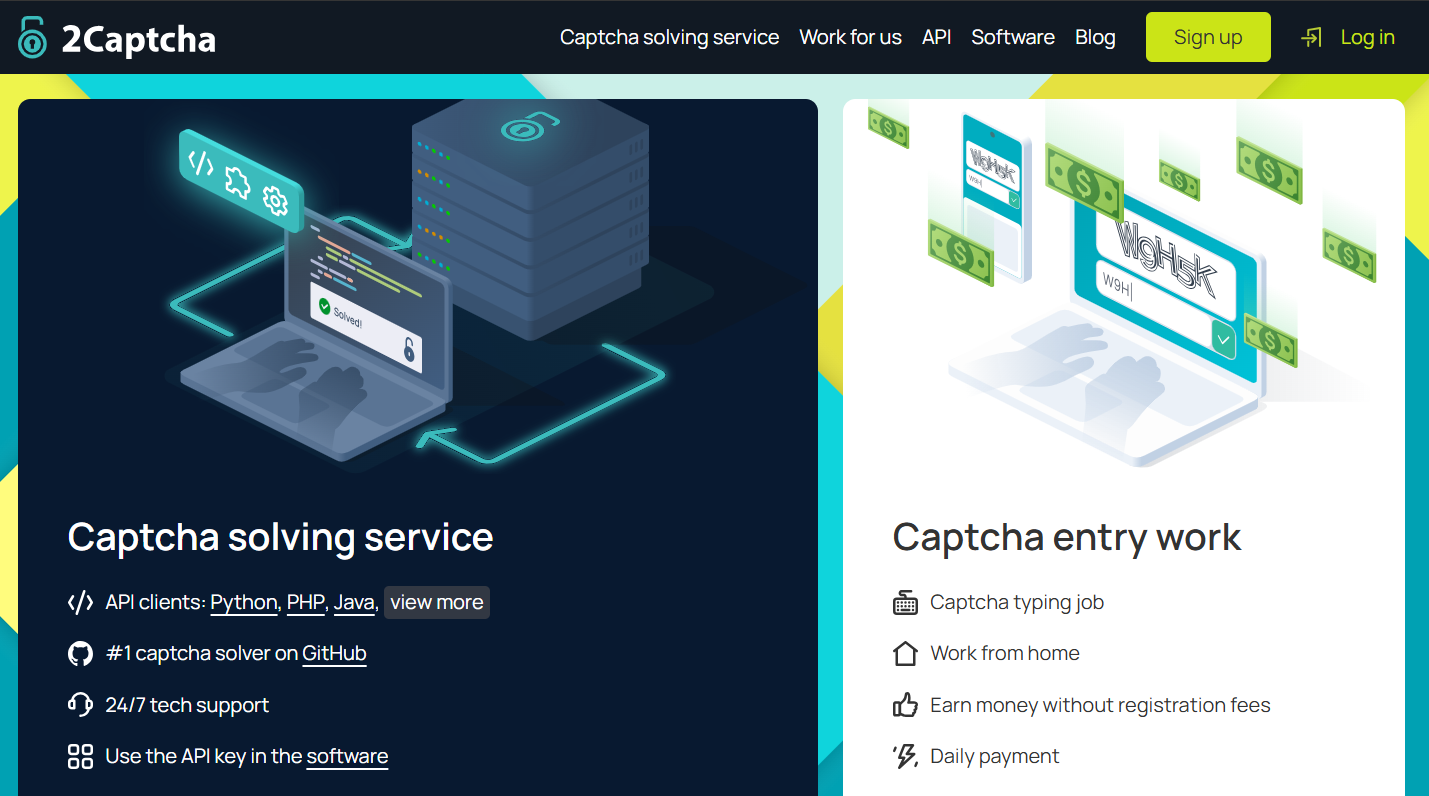Image resolution: width=1429 pixels, height=796 pixels.
Task: Click the 2Captcha padlock logo icon
Action: [33, 37]
